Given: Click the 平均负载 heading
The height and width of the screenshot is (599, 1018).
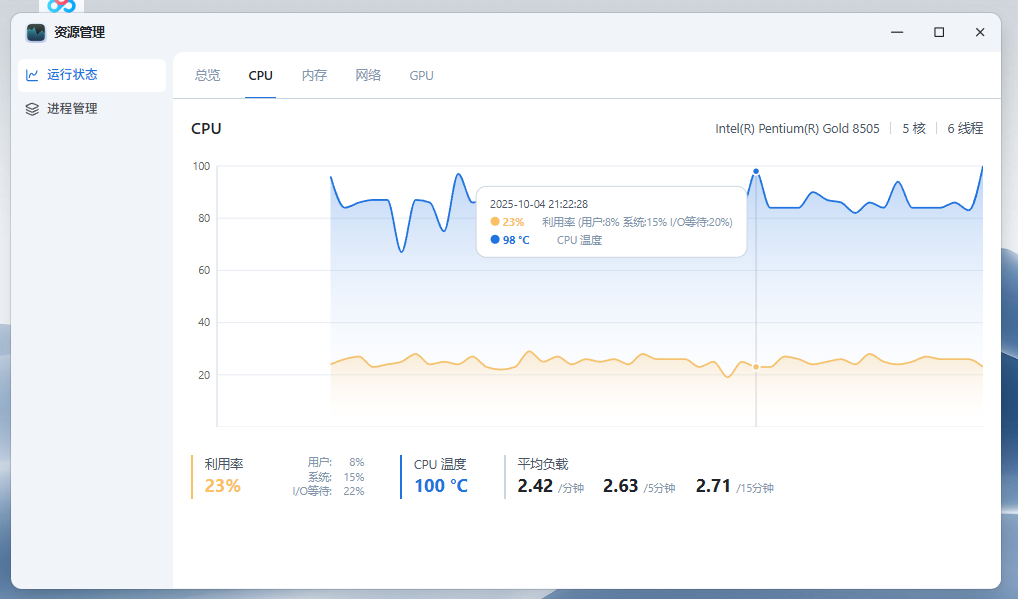Looking at the screenshot, I should 543,464.
